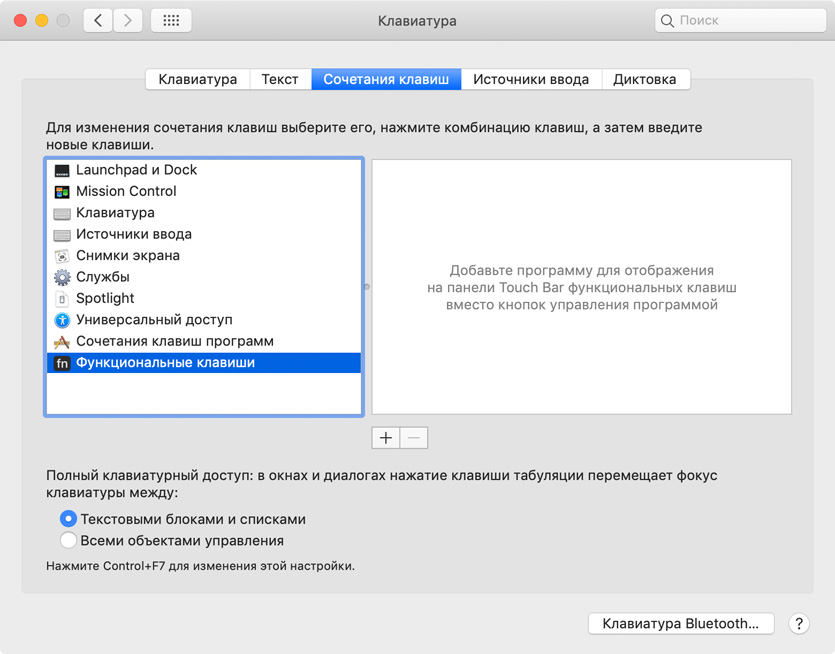
Task: Open the Диктовка tab
Action: (644, 80)
